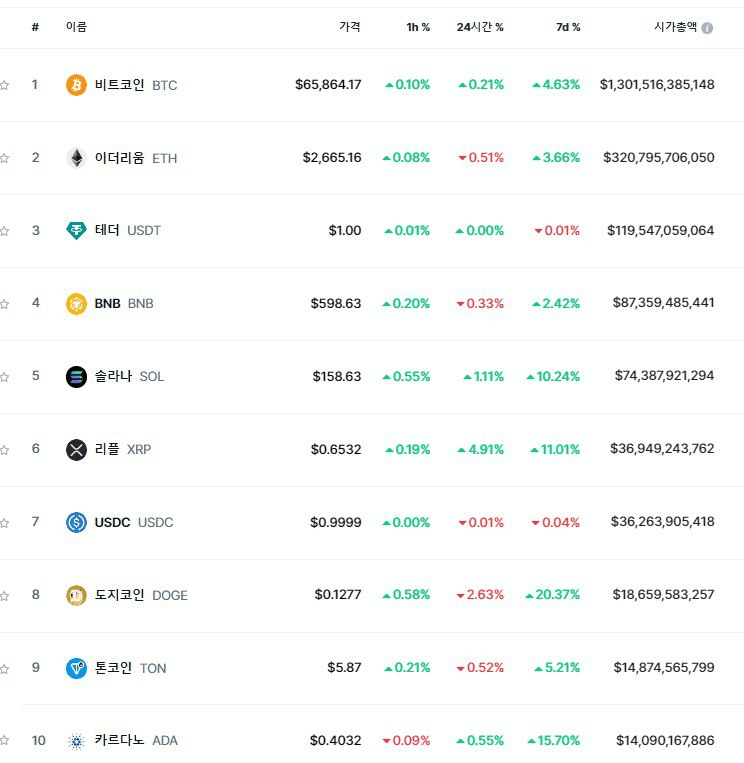Toggle watchlist star for BNB row

point(4,305)
